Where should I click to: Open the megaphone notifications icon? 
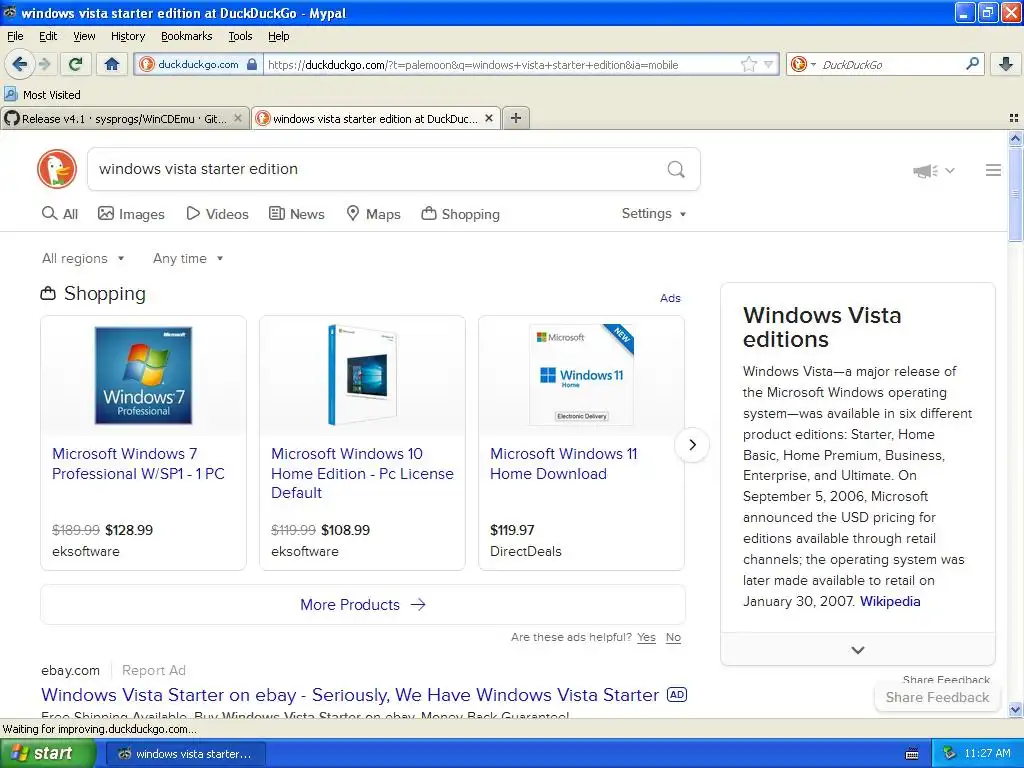(x=925, y=170)
